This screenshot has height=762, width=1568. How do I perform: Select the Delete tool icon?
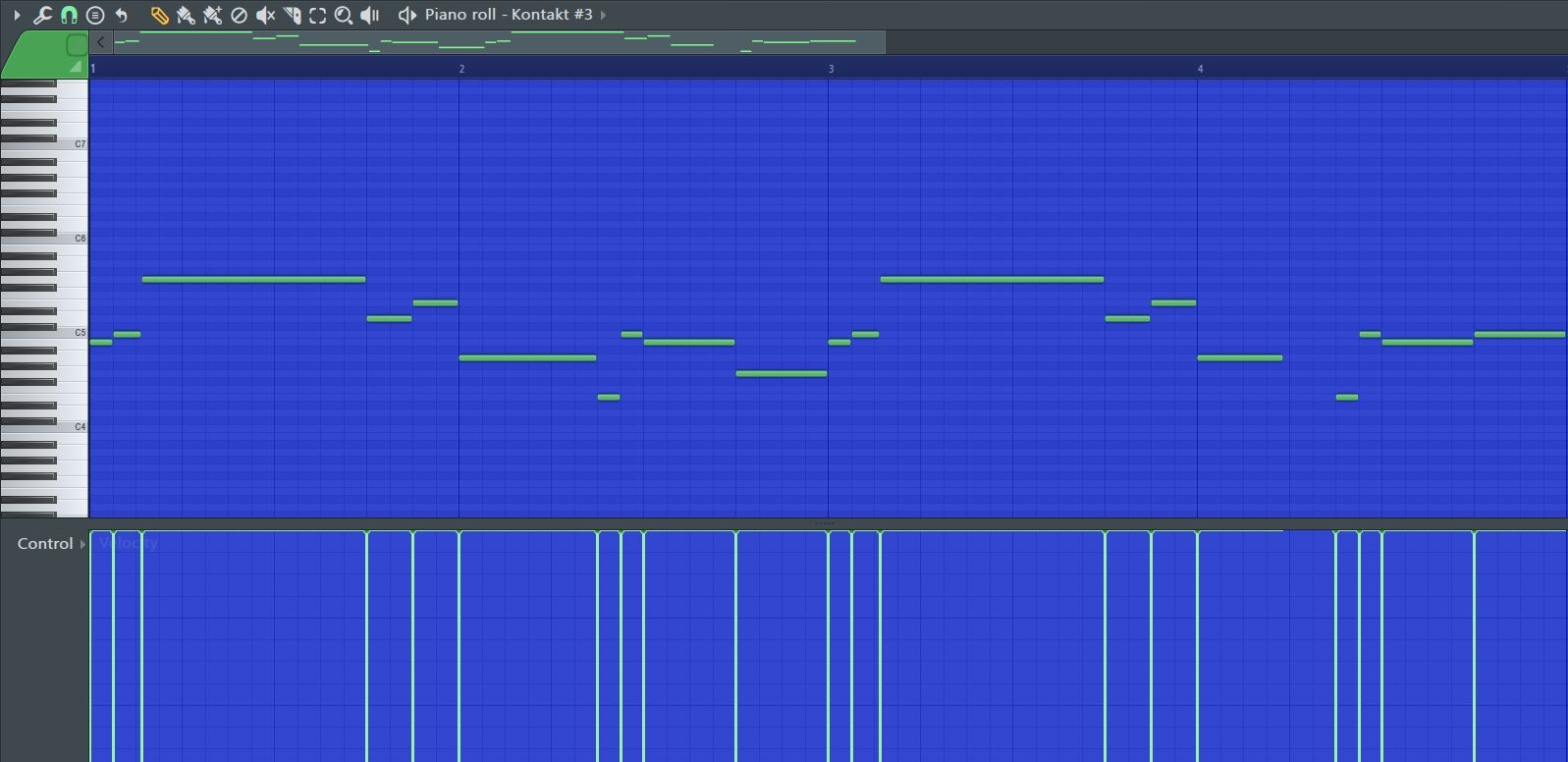[239, 15]
